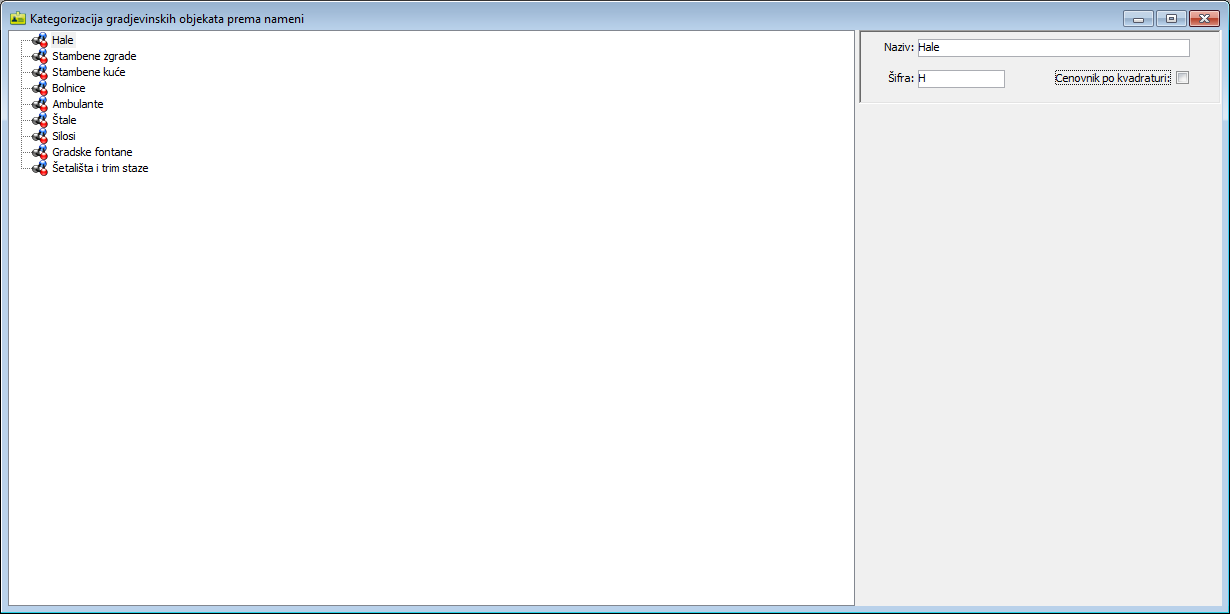Screen dimensions: 1230x614
Task: Click the Ambulante node icon
Action: click(x=40, y=104)
